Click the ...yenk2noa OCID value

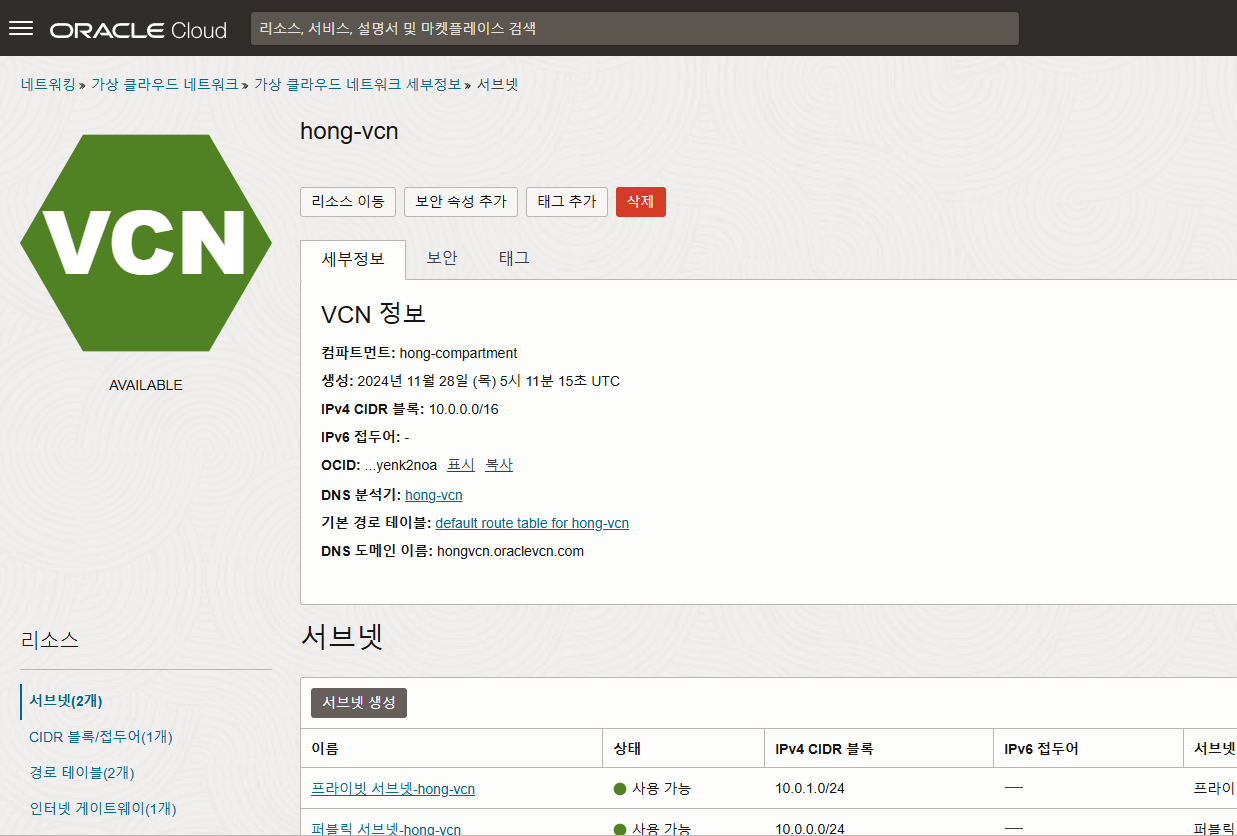pyautogui.click(x=401, y=465)
